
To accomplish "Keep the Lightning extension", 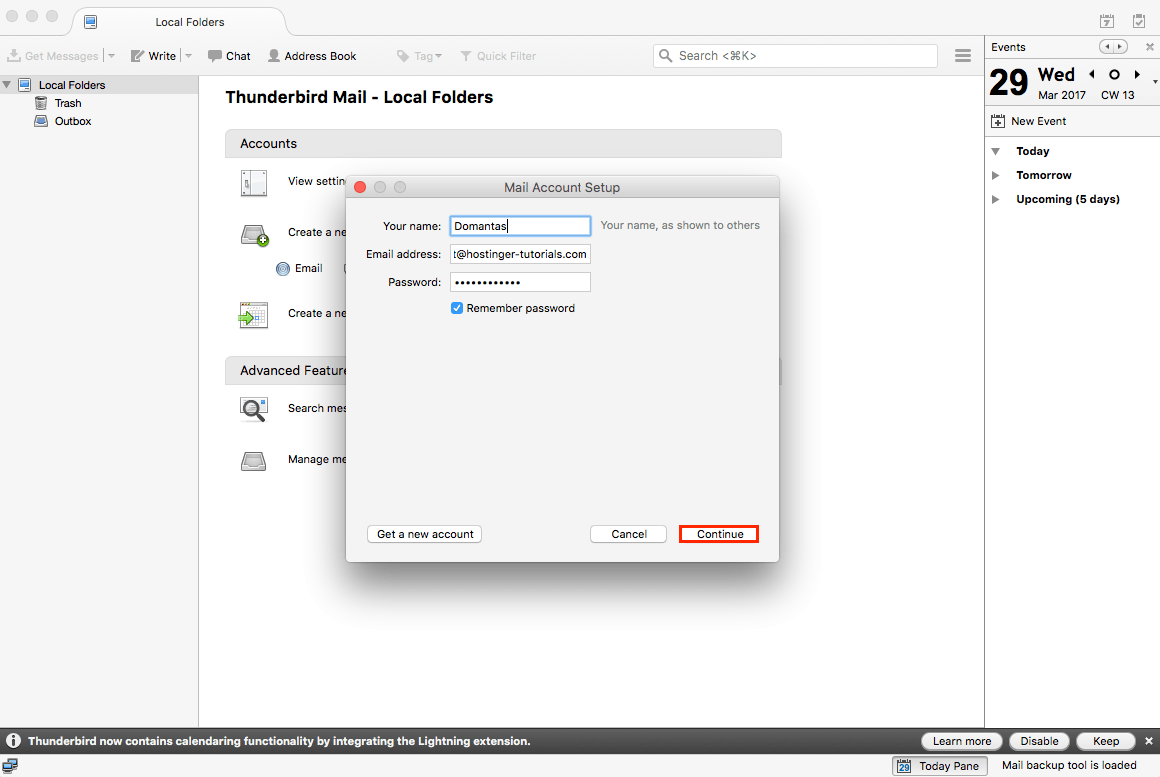I will 1106,741.
